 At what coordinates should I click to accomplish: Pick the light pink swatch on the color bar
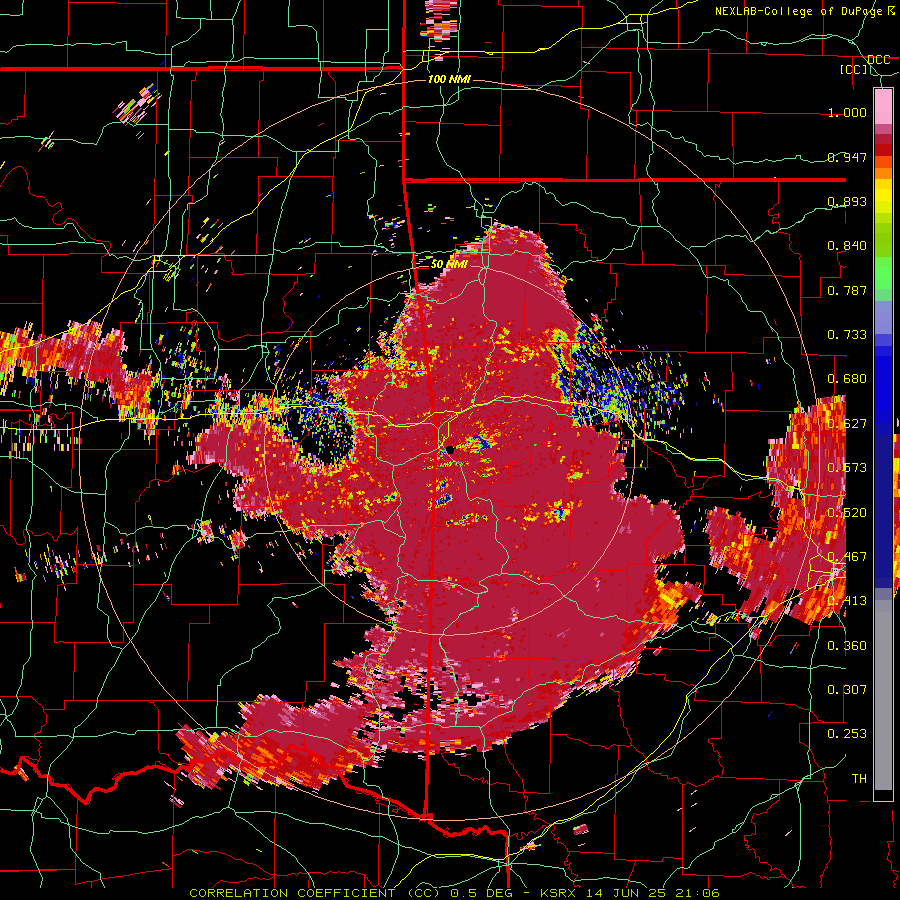click(883, 106)
